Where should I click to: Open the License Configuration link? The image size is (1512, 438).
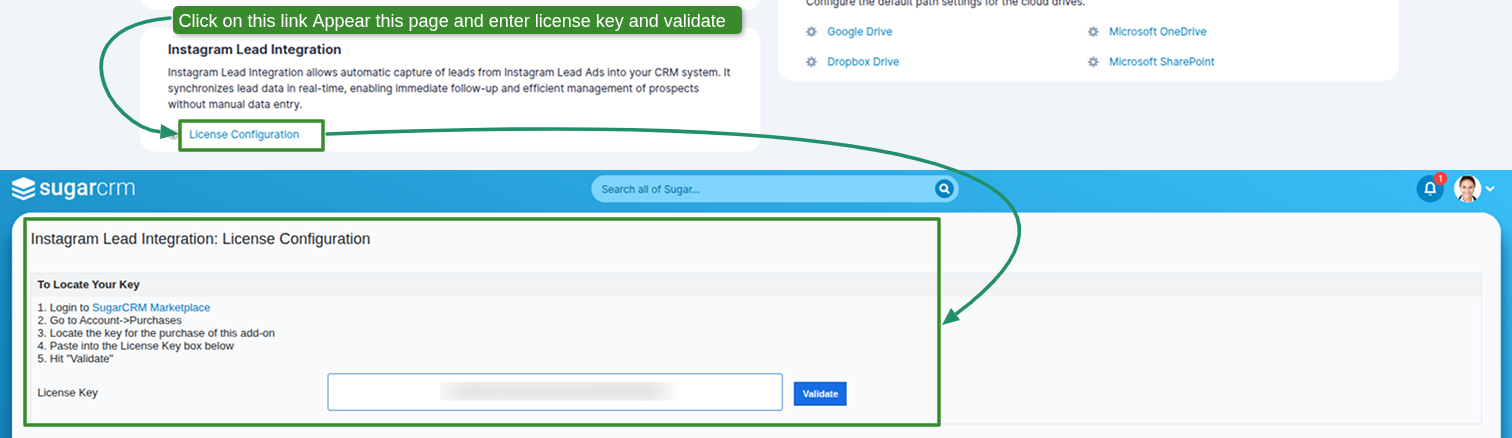tap(244, 134)
